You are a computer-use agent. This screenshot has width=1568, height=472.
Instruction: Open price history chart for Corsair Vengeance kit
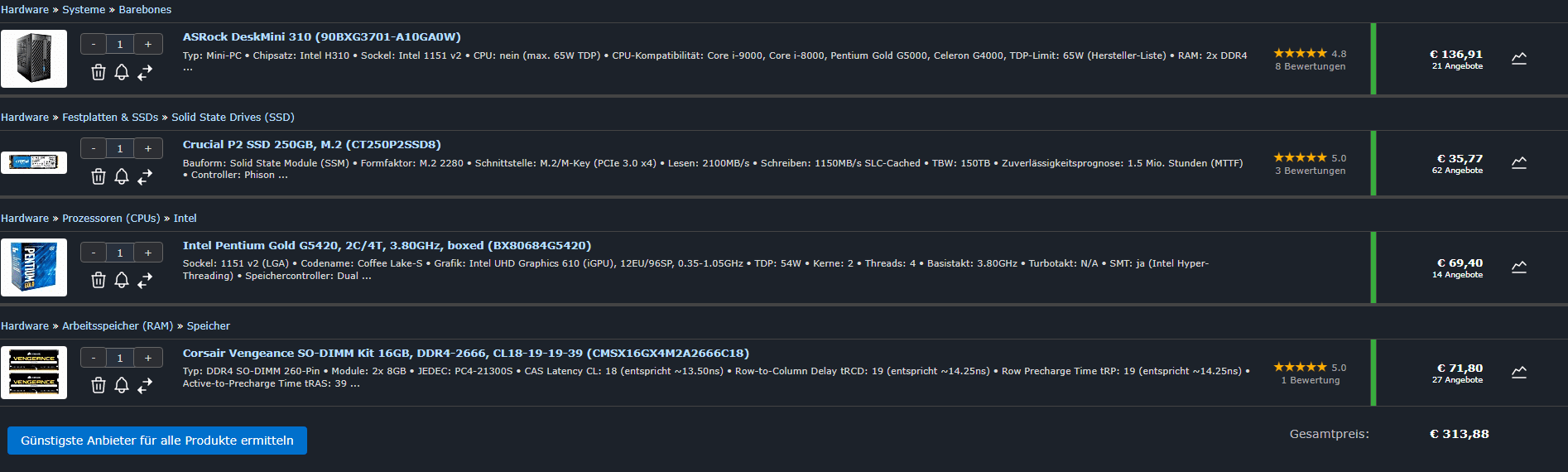click(1519, 373)
